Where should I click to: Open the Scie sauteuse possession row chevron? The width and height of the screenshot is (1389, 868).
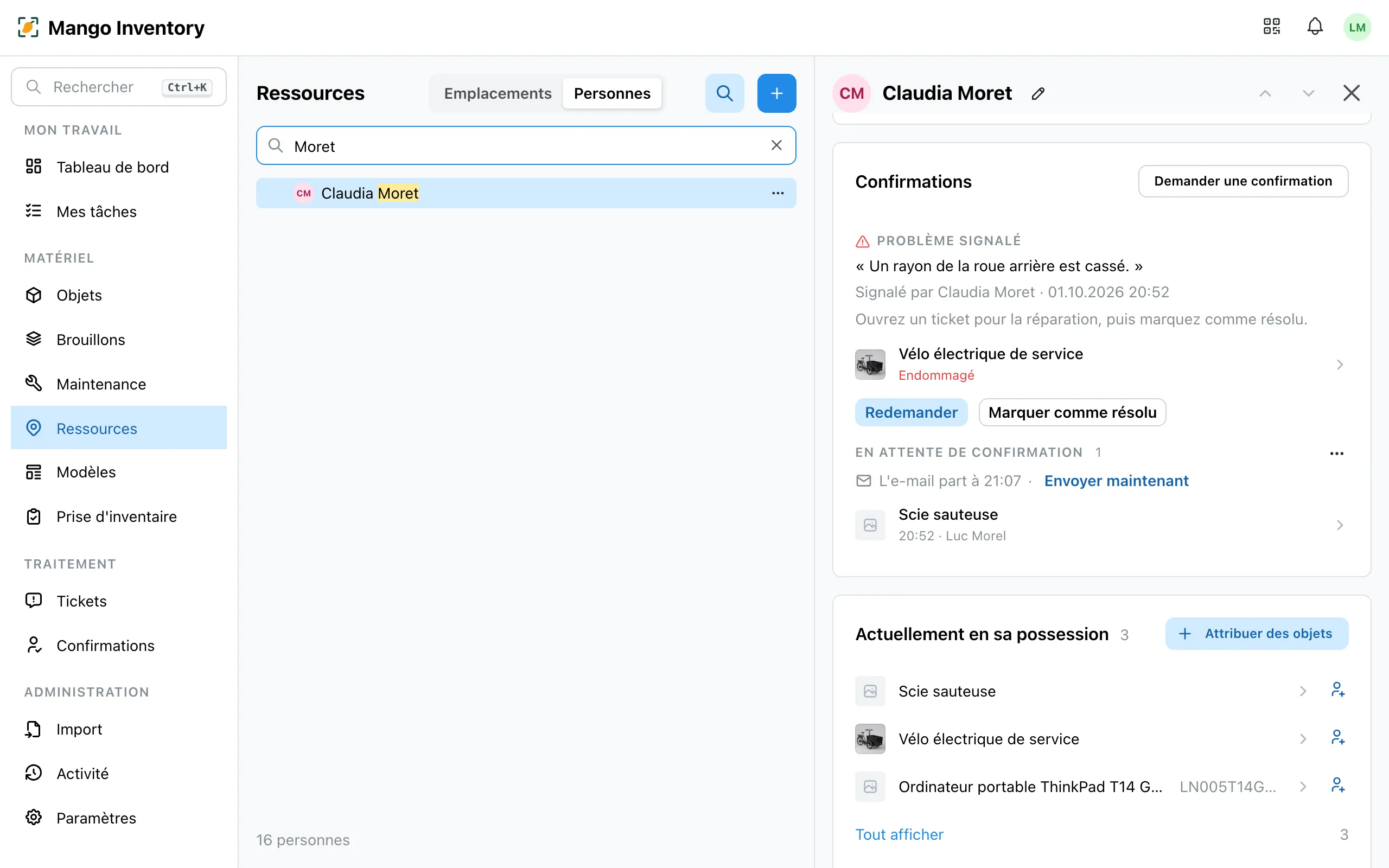[1303, 691]
